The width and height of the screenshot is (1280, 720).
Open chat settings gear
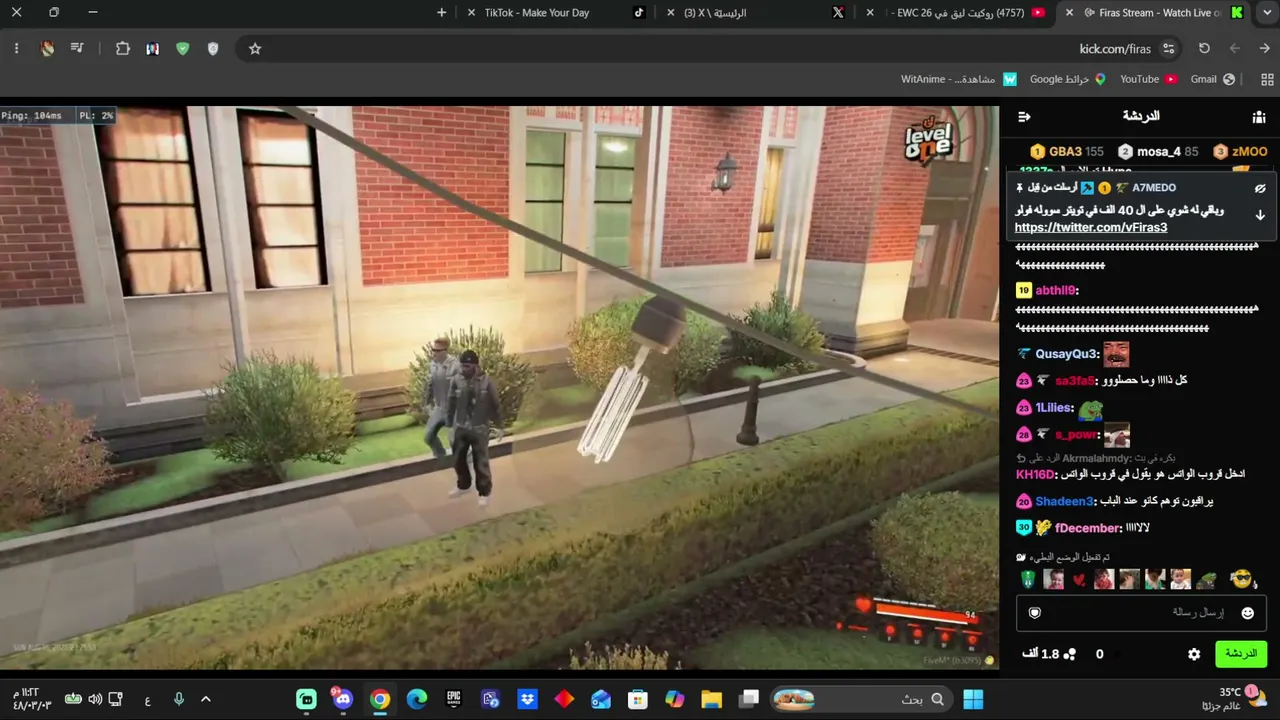(x=1194, y=654)
